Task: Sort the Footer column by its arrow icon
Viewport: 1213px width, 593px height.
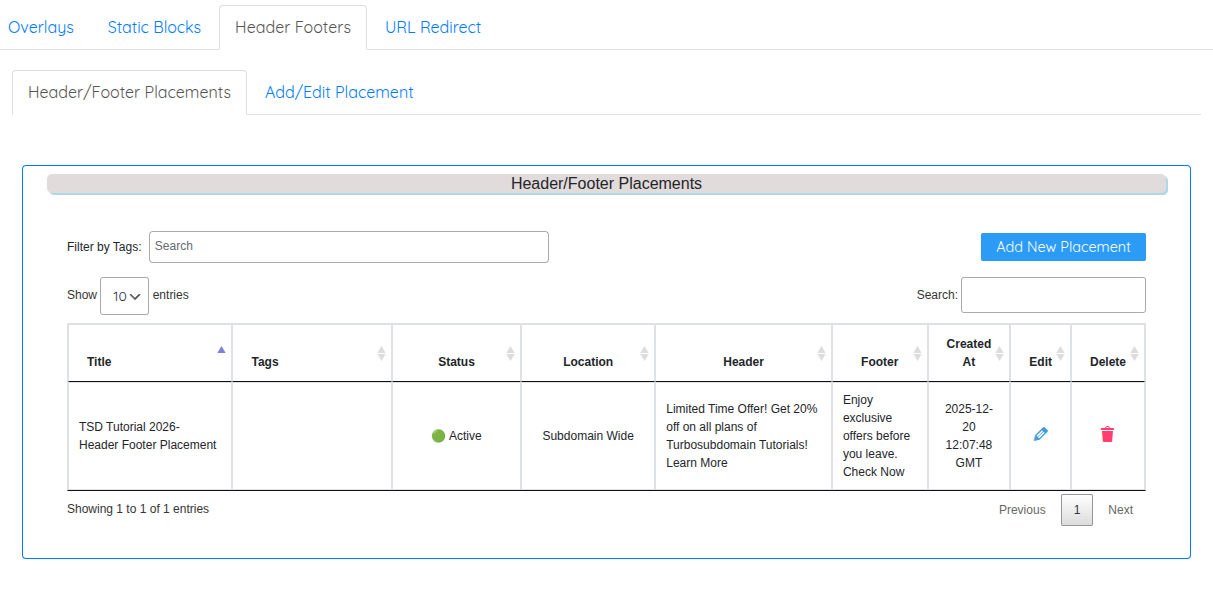Action: (919, 352)
